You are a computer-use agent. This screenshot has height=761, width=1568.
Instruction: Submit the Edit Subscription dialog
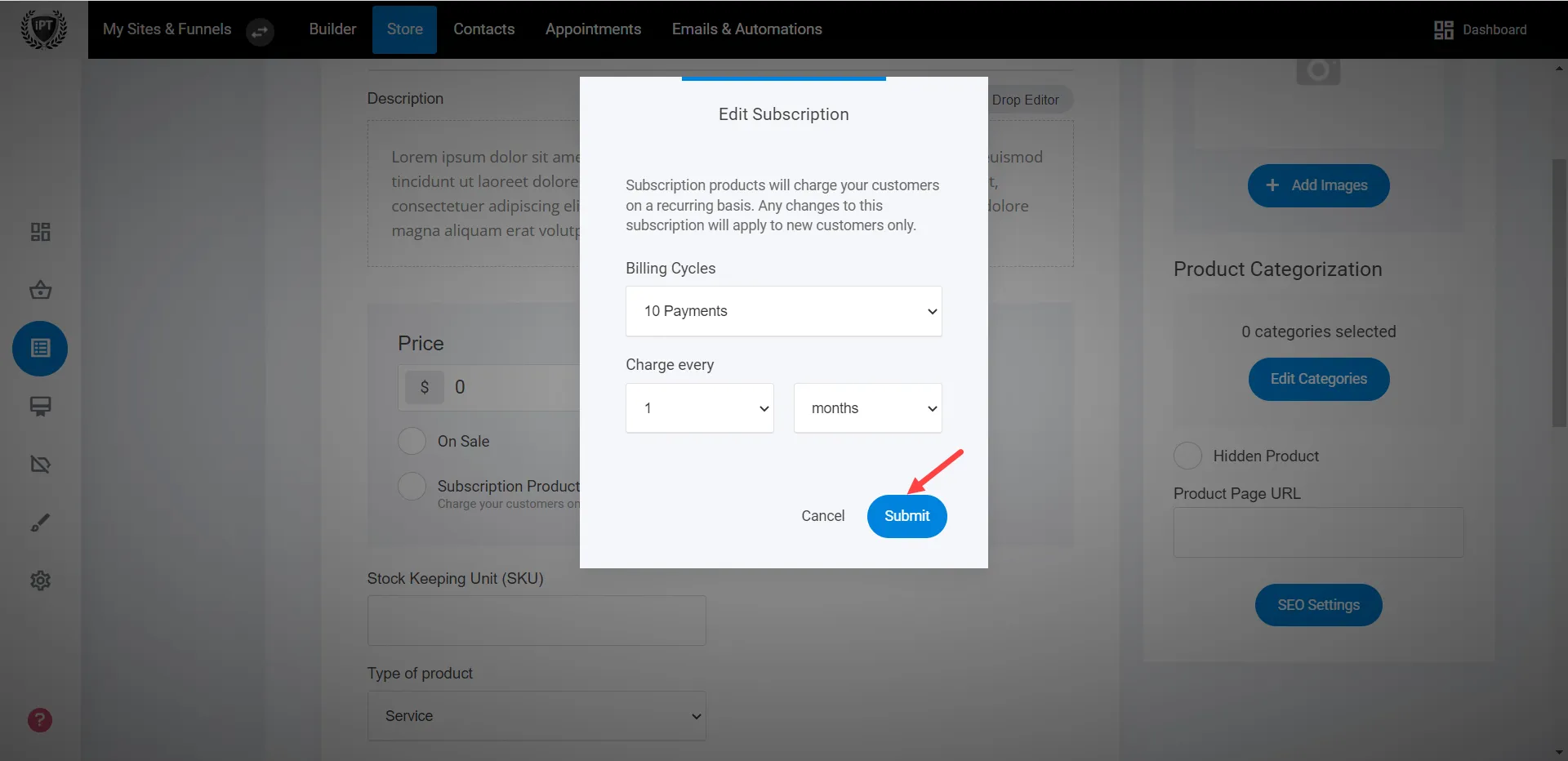pos(906,516)
